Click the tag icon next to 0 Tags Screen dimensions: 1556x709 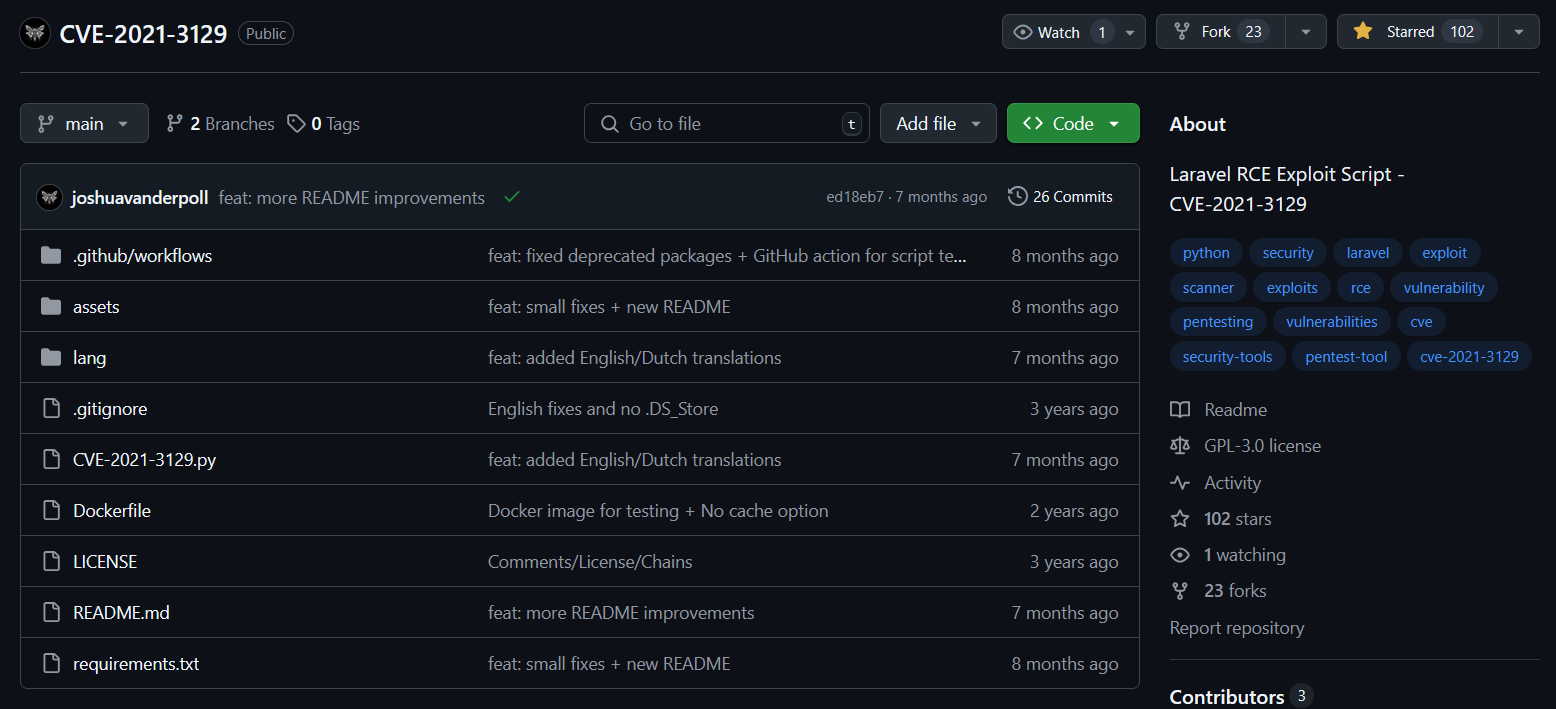(296, 124)
